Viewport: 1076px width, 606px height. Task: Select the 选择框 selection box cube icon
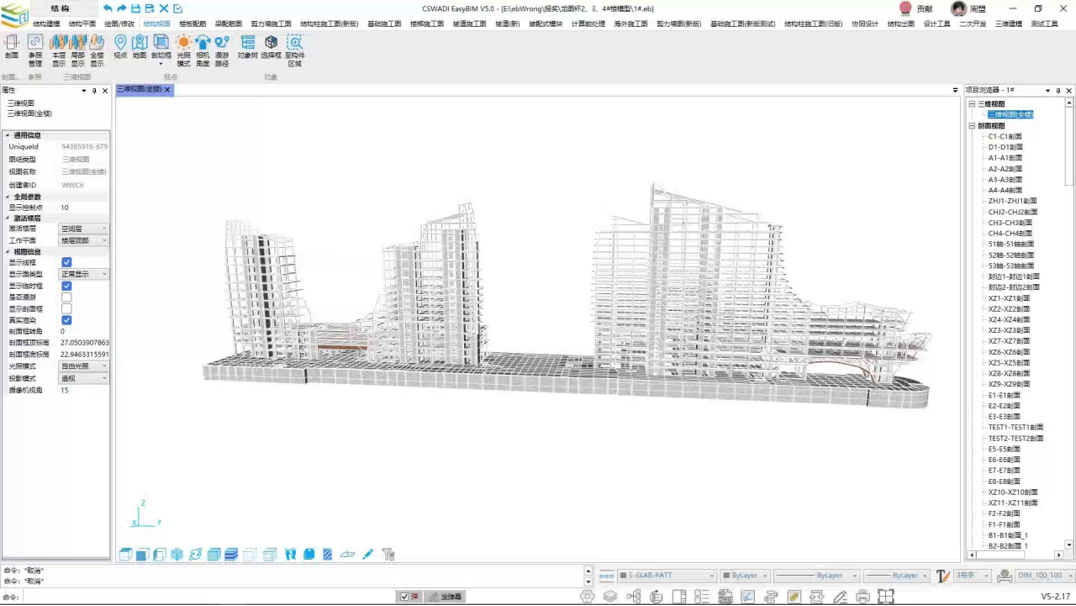tap(271, 43)
